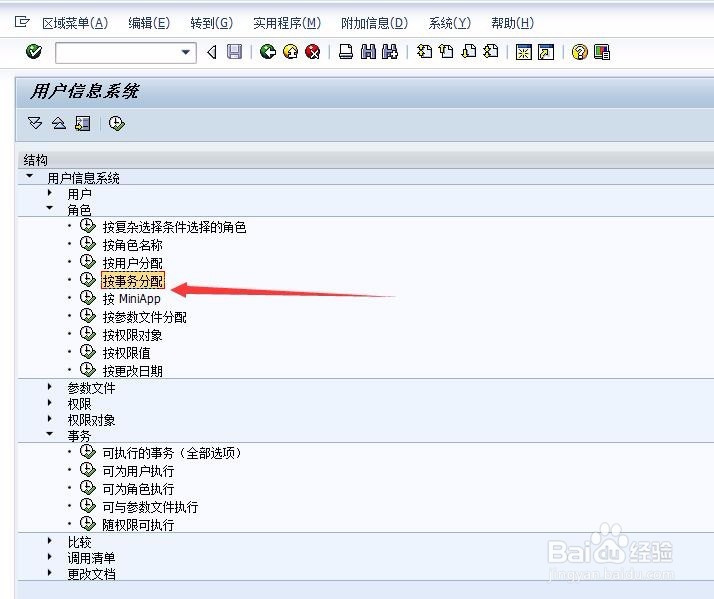Execute 按复杂选择条件选择的角色 clock icon
This screenshot has height=599, width=714.
click(x=88, y=225)
